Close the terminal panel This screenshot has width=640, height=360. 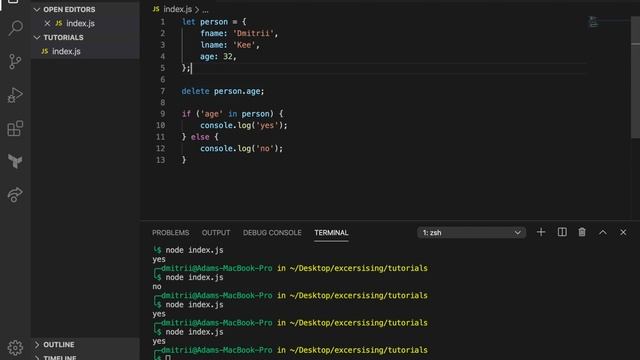tap(623, 232)
